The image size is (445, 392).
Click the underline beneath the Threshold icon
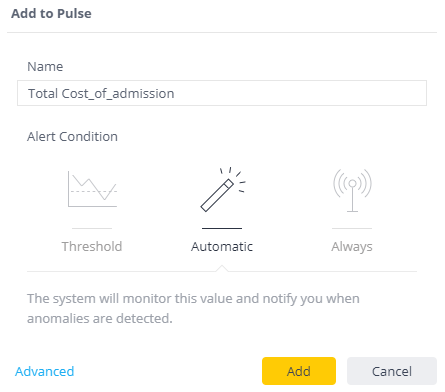pos(92,228)
